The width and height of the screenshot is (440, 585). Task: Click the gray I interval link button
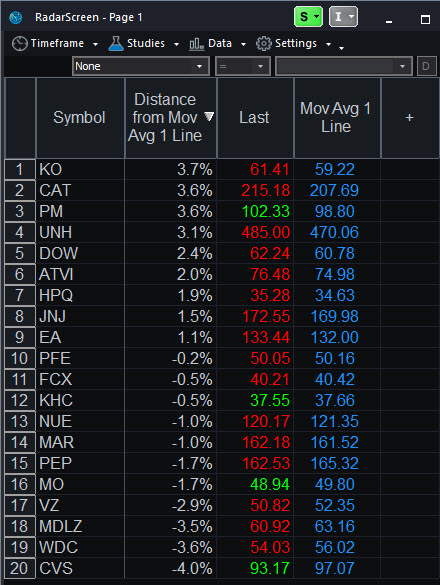[343, 17]
